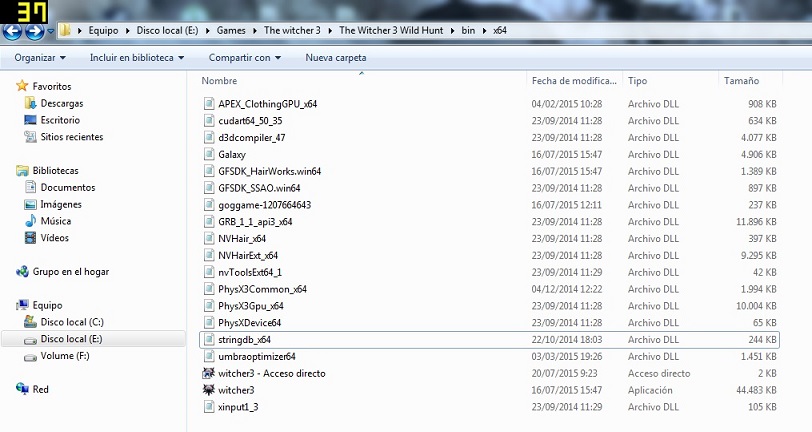Click date 22/10/2014 18:03 of stringdb_x64
Viewport: 812px width, 432px height.
coord(567,340)
